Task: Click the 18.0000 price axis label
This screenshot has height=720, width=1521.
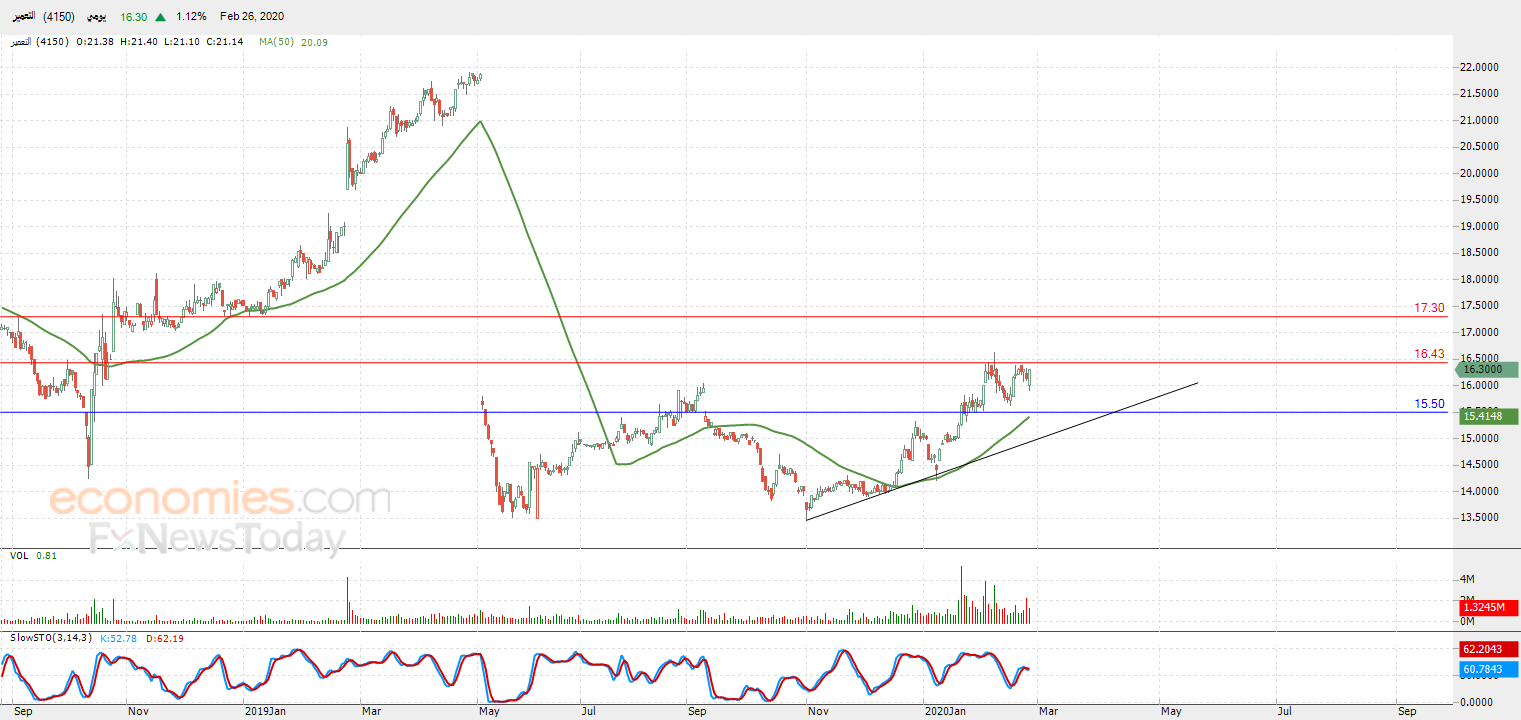Action: click(x=1479, y=279)
